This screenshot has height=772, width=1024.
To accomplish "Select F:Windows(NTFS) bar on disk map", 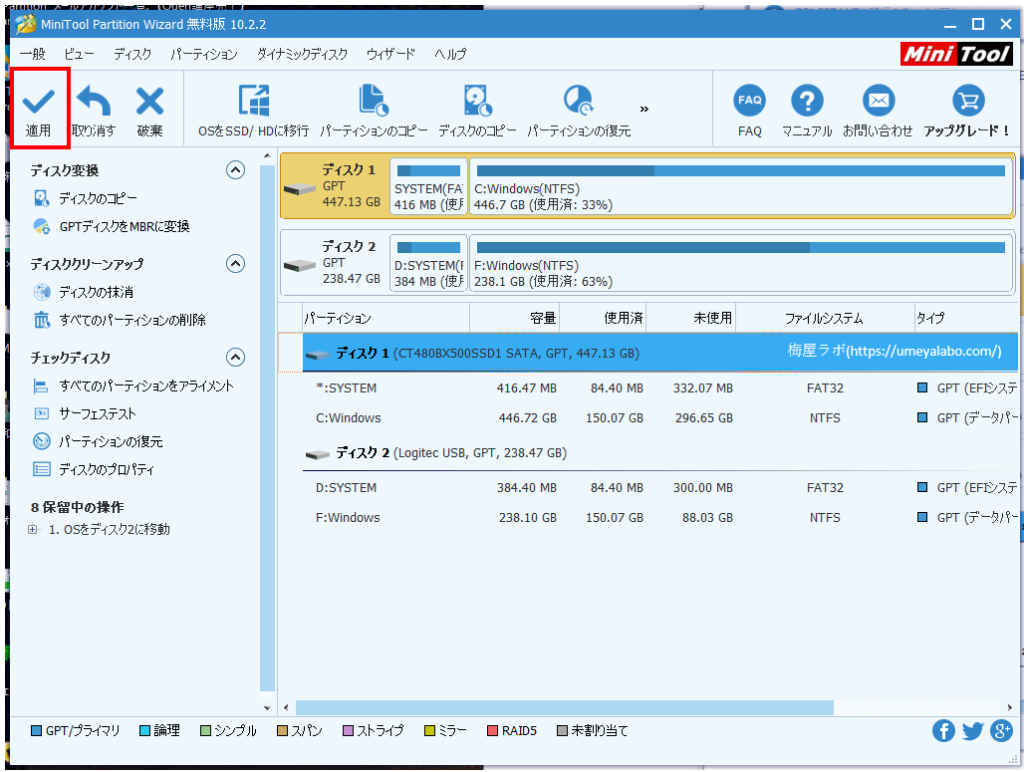I will [741, 264].
